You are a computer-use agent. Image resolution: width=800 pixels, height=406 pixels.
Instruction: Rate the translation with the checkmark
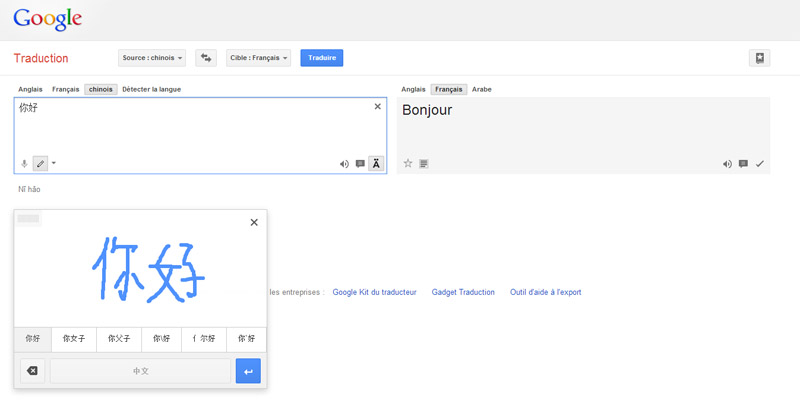760,164
